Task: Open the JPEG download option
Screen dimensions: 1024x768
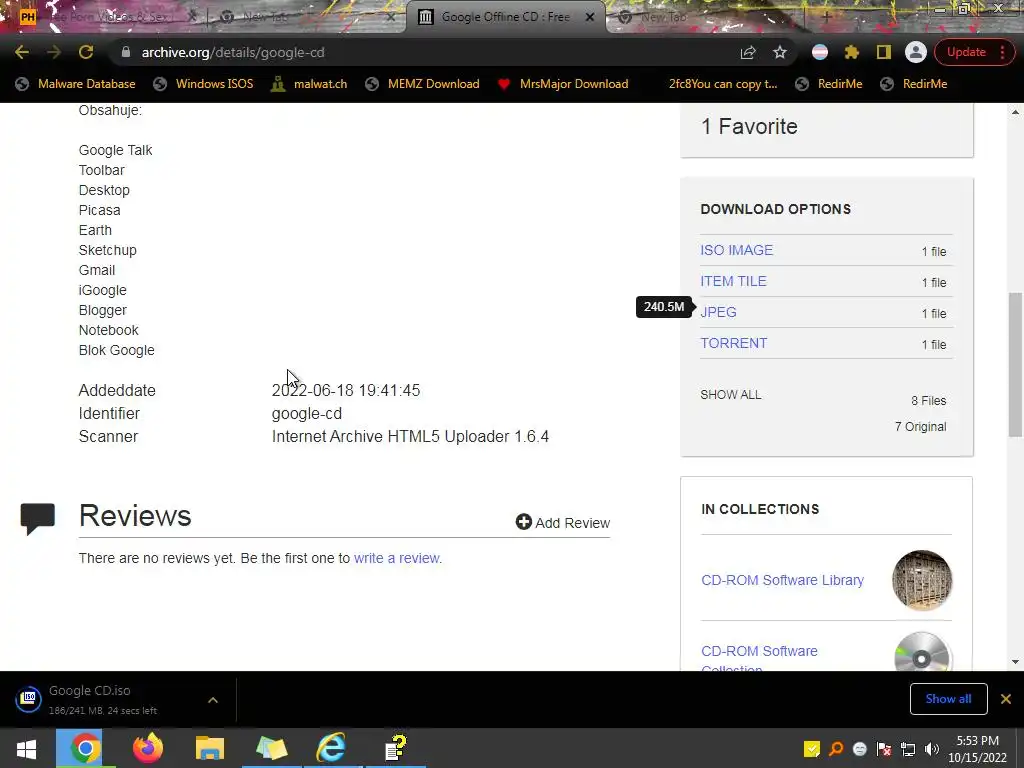Action: click(718, 312)
